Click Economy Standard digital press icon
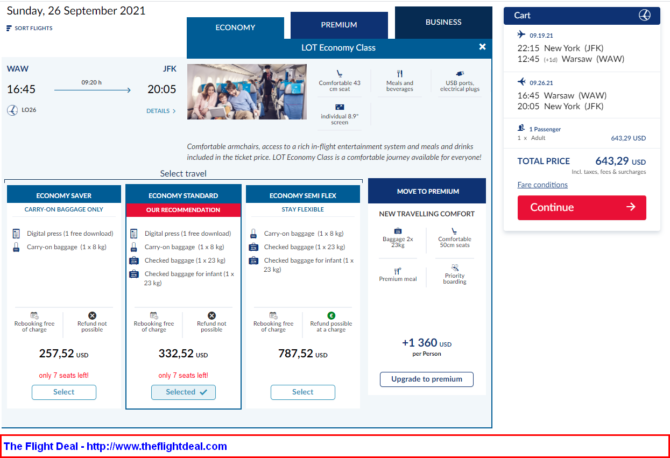670x458 pixels. (134, 234)
